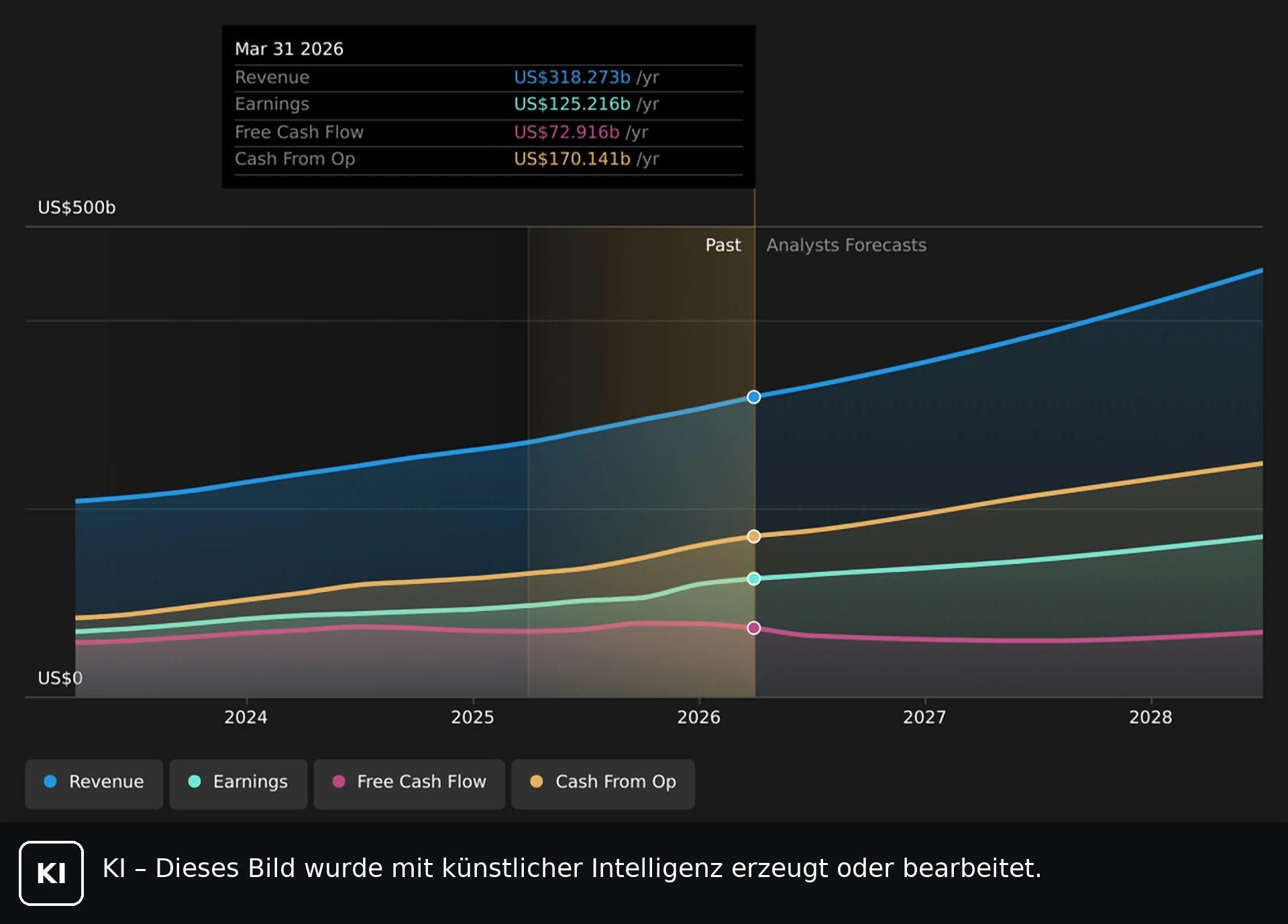
Task: Click the blue Revenue legend dot
Action: [x=50, y=781]
